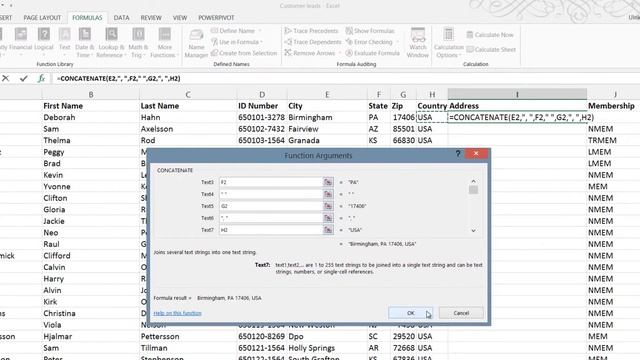This screenshot has width=640, height=360.
Task: Click collapse dialog icon for Text7
Action: pyautogui.click(x=328, y=230)
